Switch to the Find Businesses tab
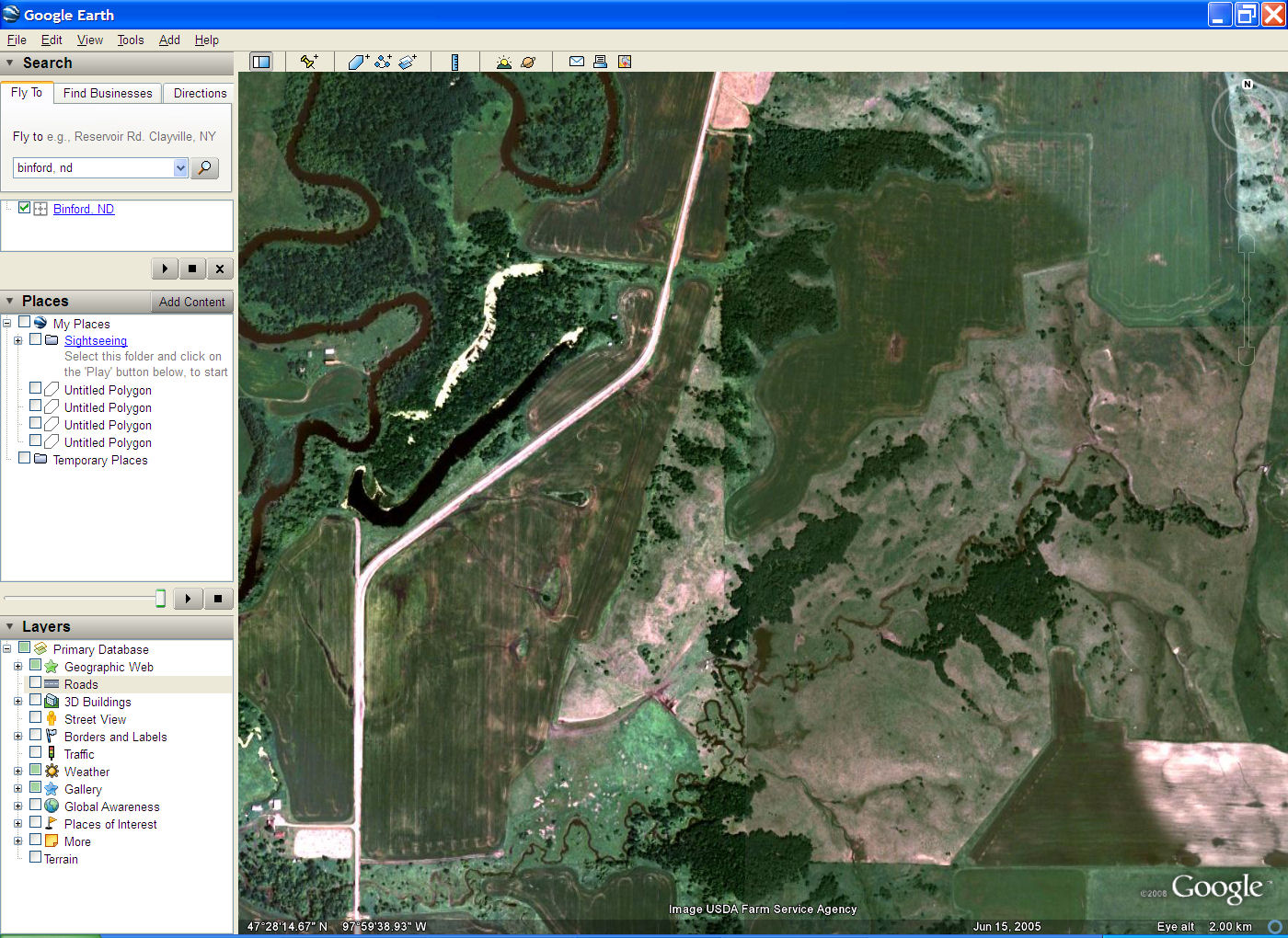Viewport: 1288px width, 938px height. 108,93
